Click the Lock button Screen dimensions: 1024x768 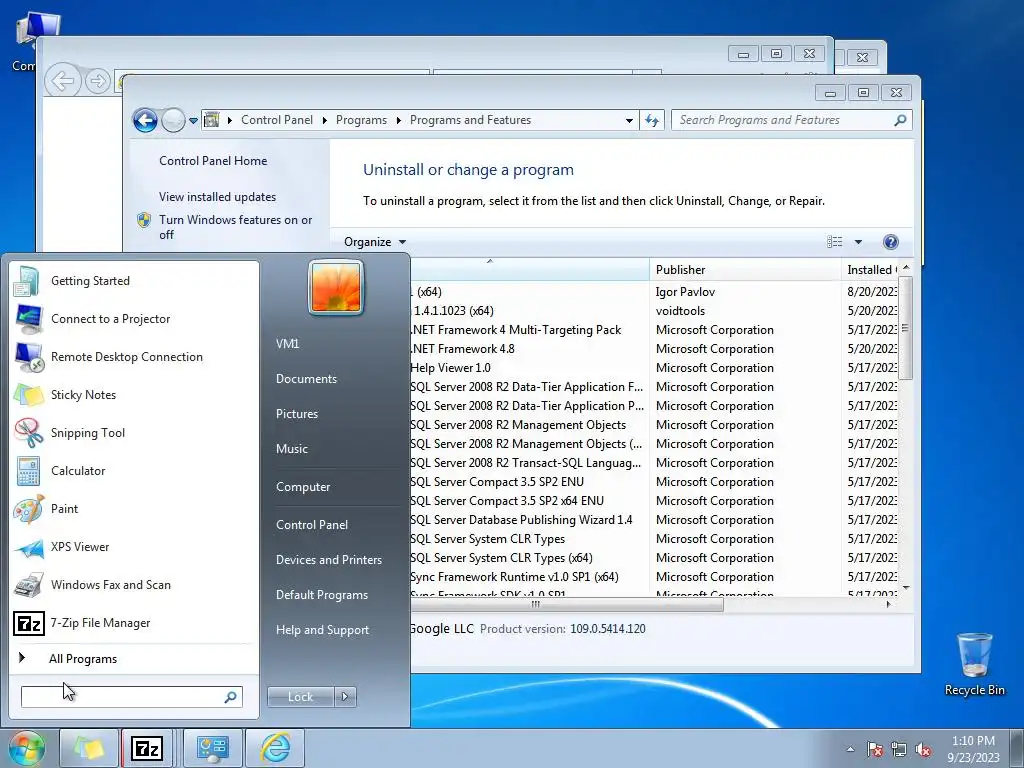pyautogui.click(x=300, y=697)
